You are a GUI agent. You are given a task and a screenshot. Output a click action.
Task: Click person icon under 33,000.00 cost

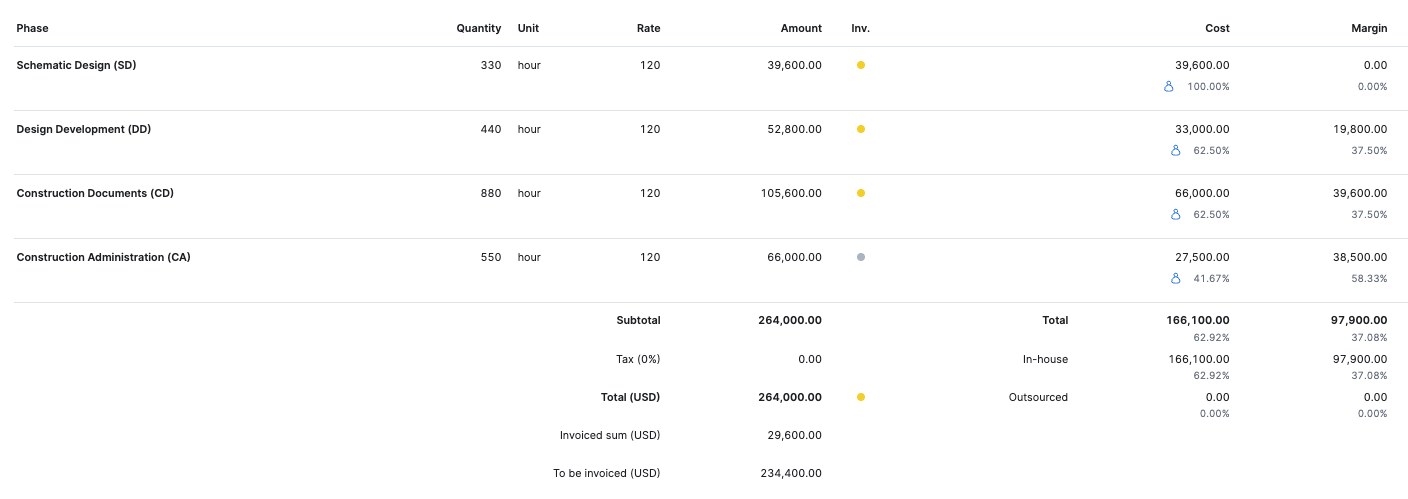(x=1176, y=151)
